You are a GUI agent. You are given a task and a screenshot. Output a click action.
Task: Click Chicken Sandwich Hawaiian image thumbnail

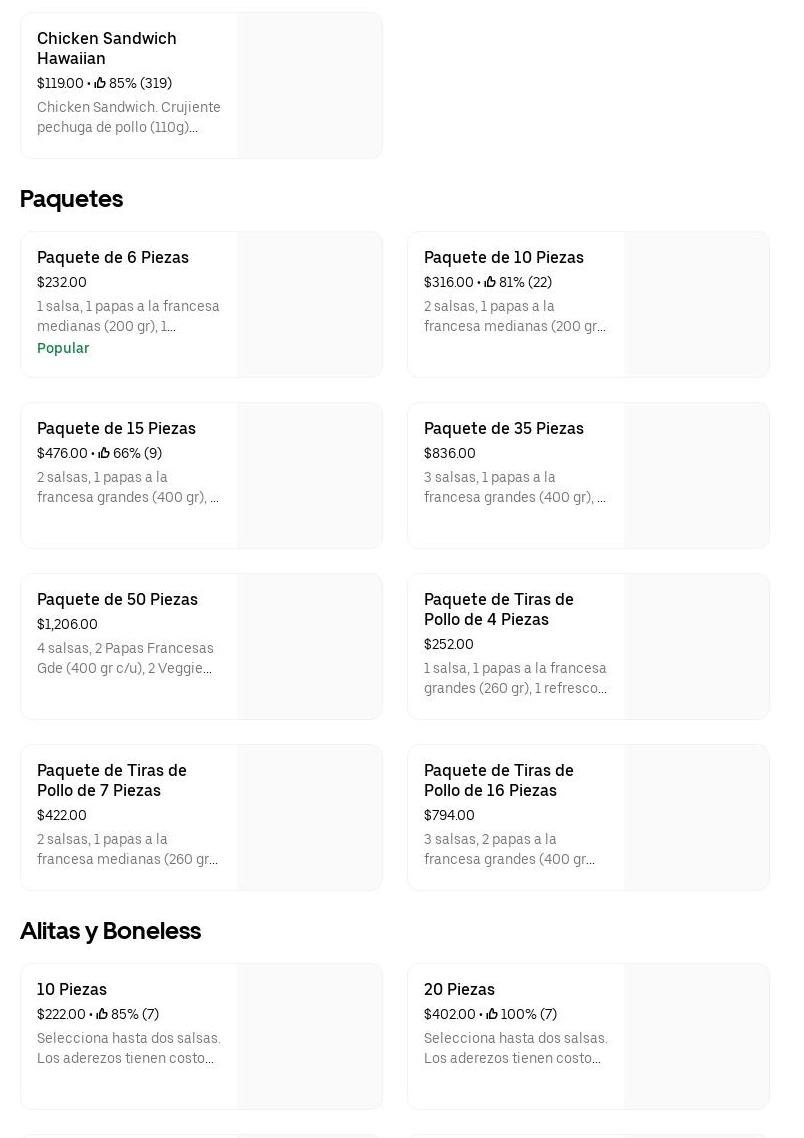309,85
